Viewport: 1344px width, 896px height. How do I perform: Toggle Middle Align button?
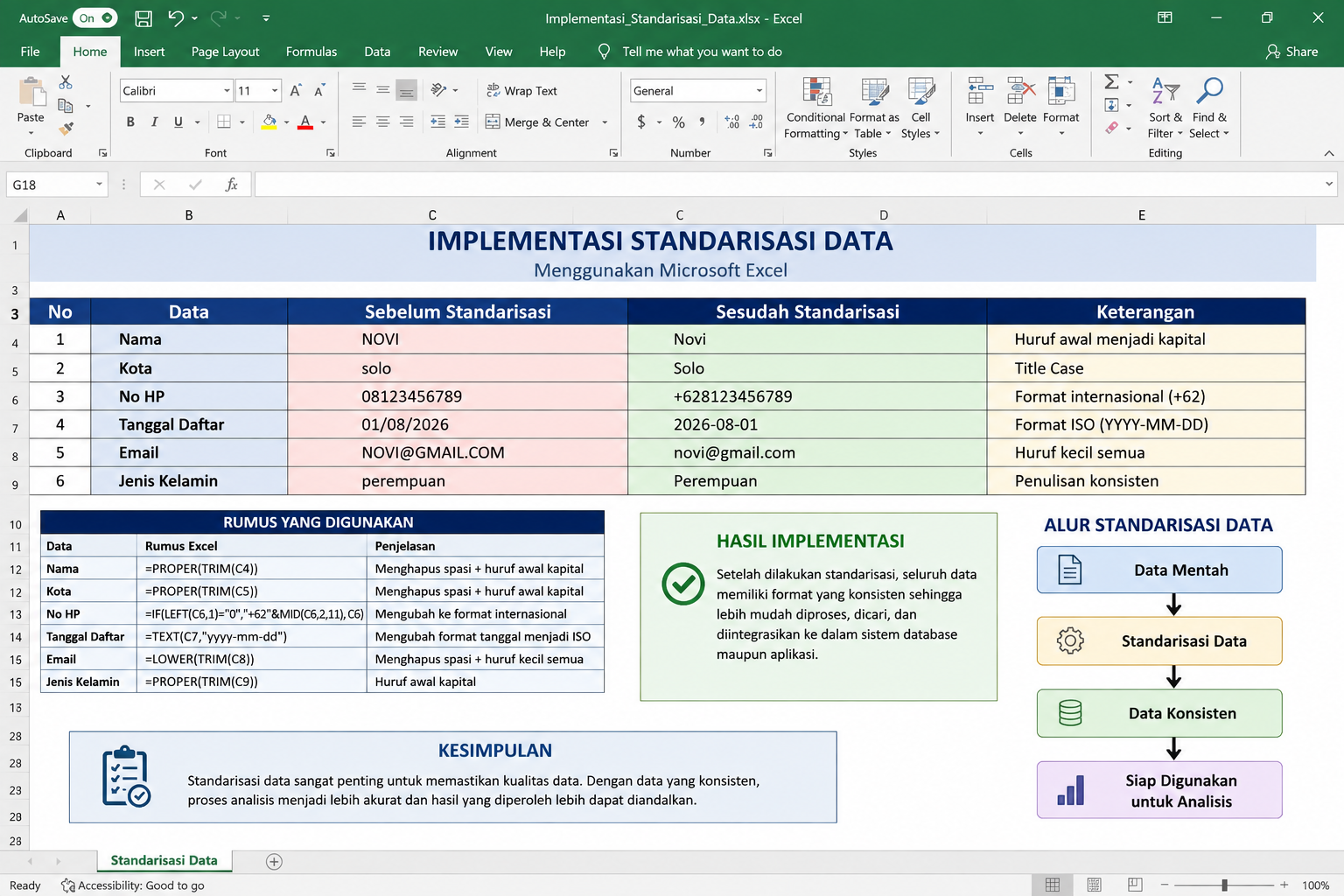[x=382, y=89]
